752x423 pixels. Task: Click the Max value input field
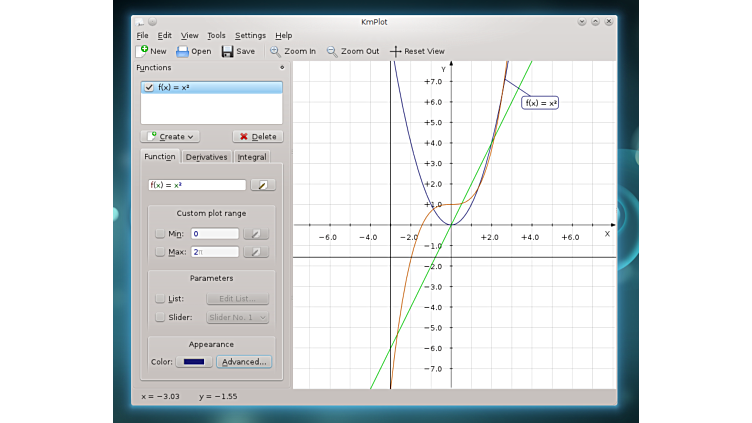coord(215,252)
